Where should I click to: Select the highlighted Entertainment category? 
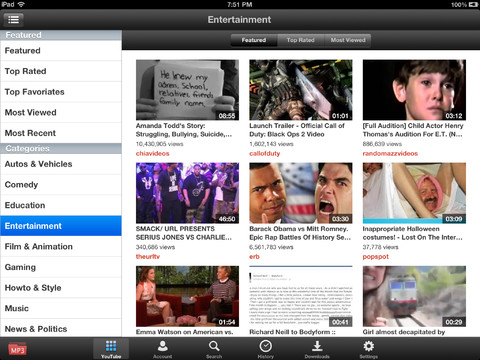(x=61, y=226)
